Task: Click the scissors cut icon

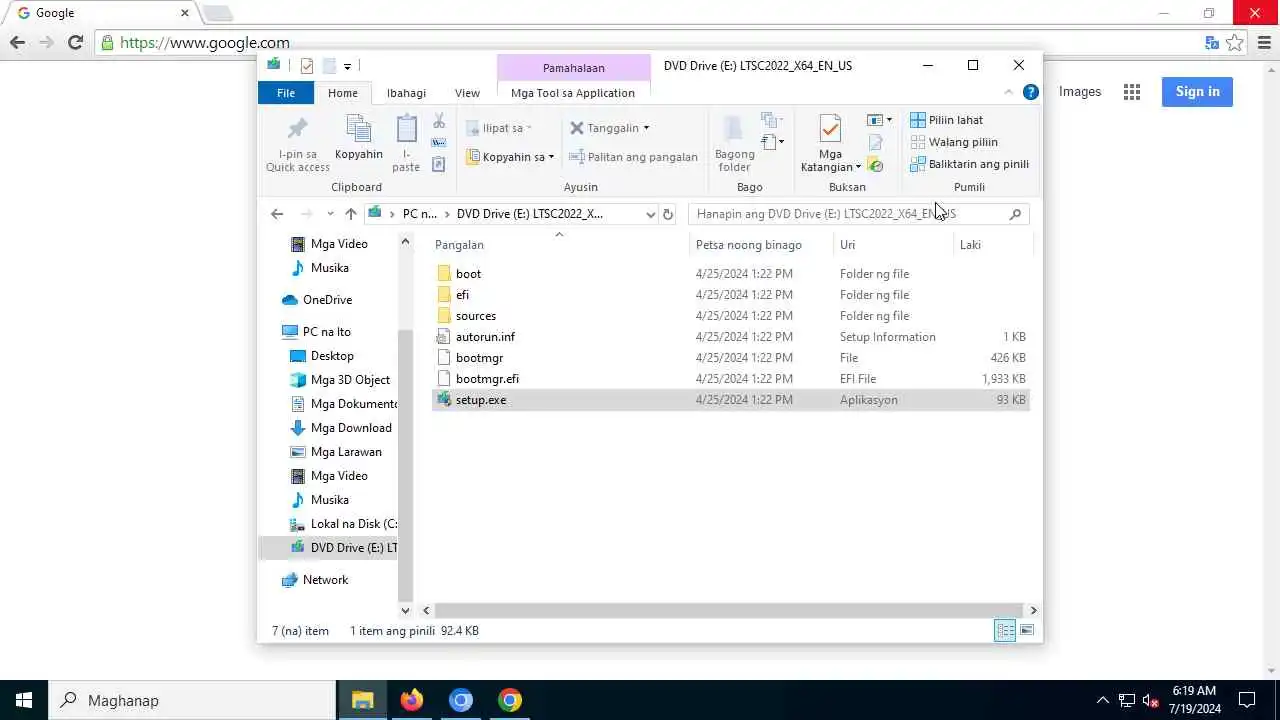Action: click(x=439, y=121)
